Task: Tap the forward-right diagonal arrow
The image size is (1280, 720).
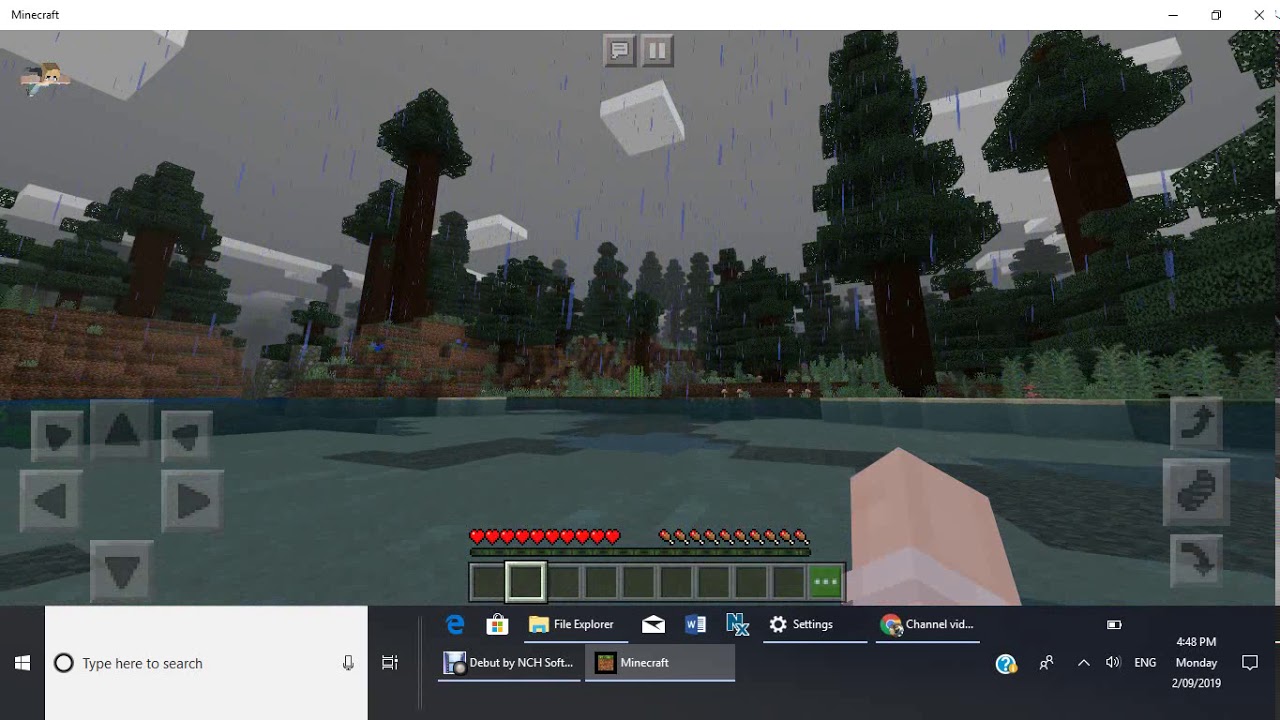Action: tap(185, 436)
